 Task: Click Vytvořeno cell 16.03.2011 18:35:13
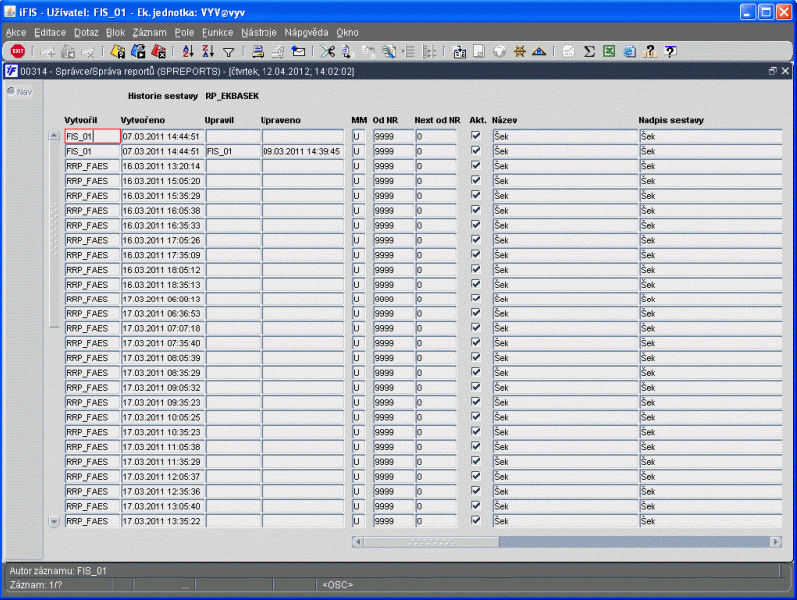pyautogui.click(x=163, y=284)
